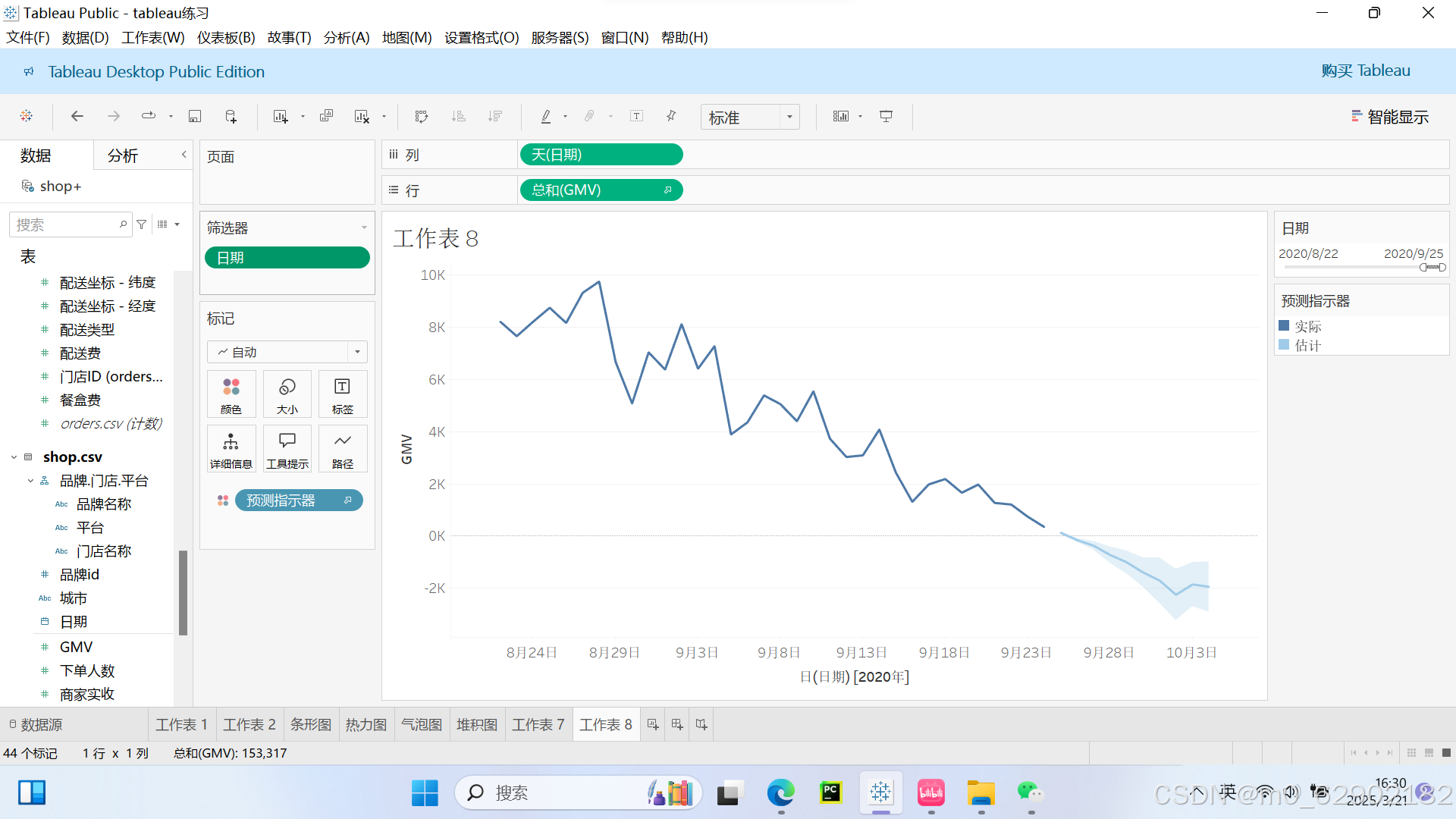Click the Save workbook toolbar icon
This screenshot has width=1456, height=819.
195,116
